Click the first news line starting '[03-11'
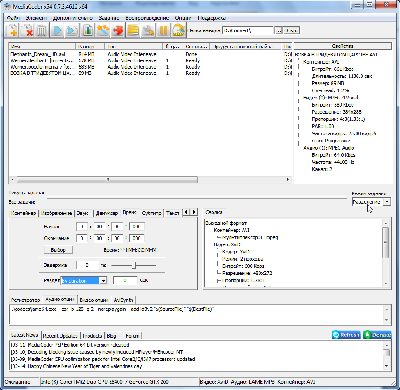Image resolution: width=400 pixels, height=390 pixels. coord(70,345)
